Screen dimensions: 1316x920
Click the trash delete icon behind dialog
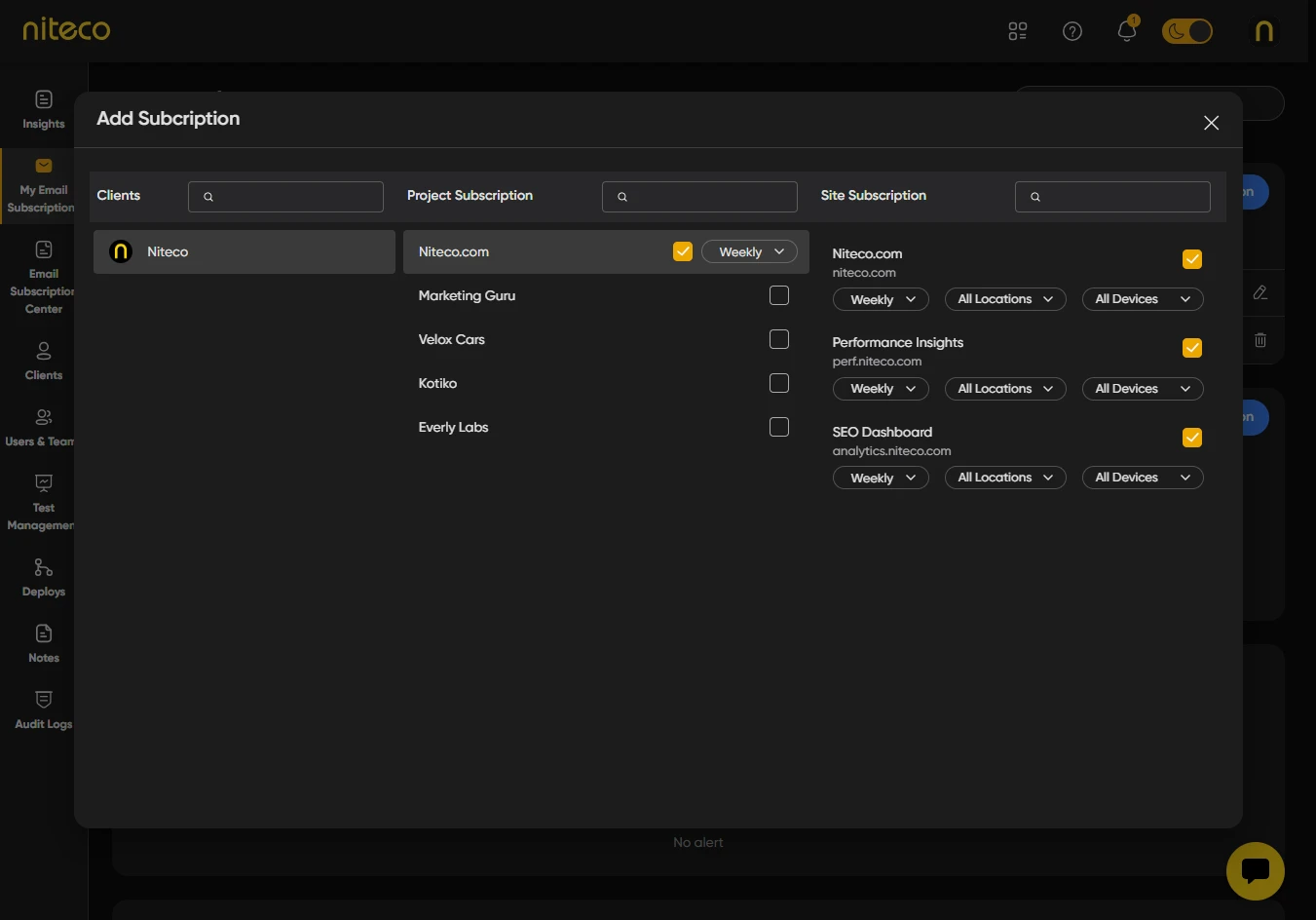pos(1260,340)
